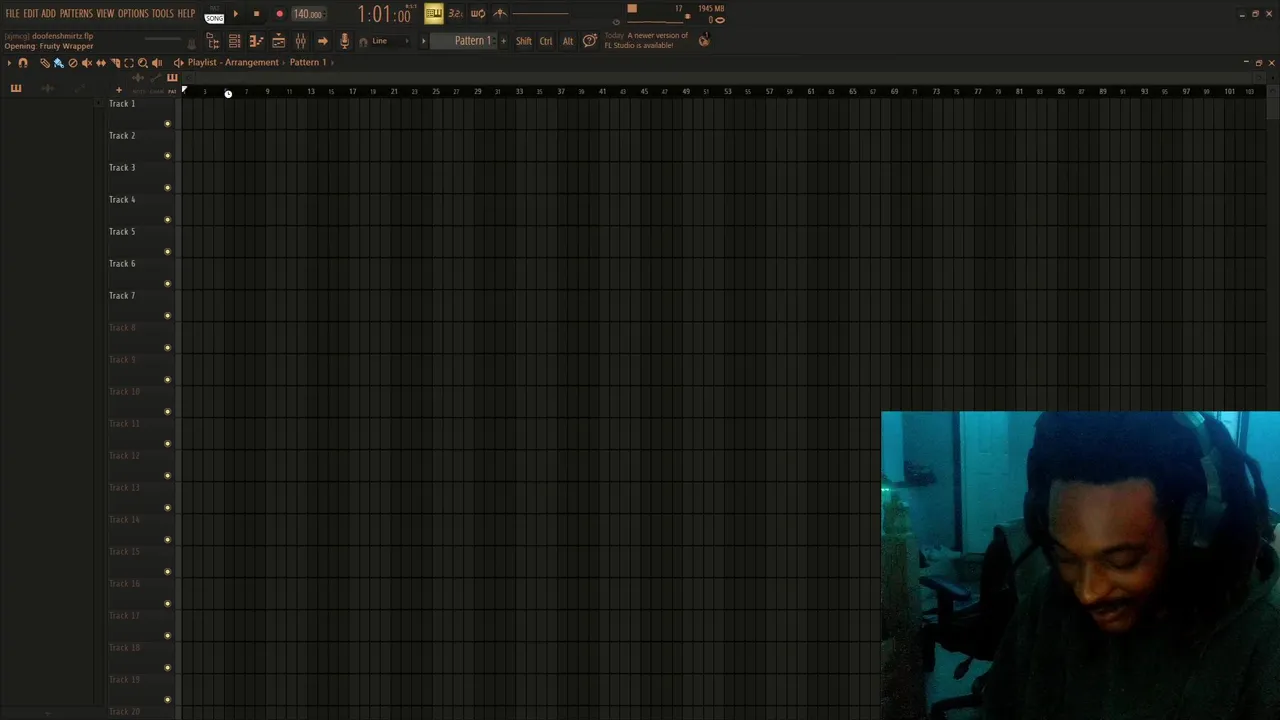Expand the arrow after Pattern 1 breadcrumb
Screen dimensions: 1280x720
coord(332,63)
